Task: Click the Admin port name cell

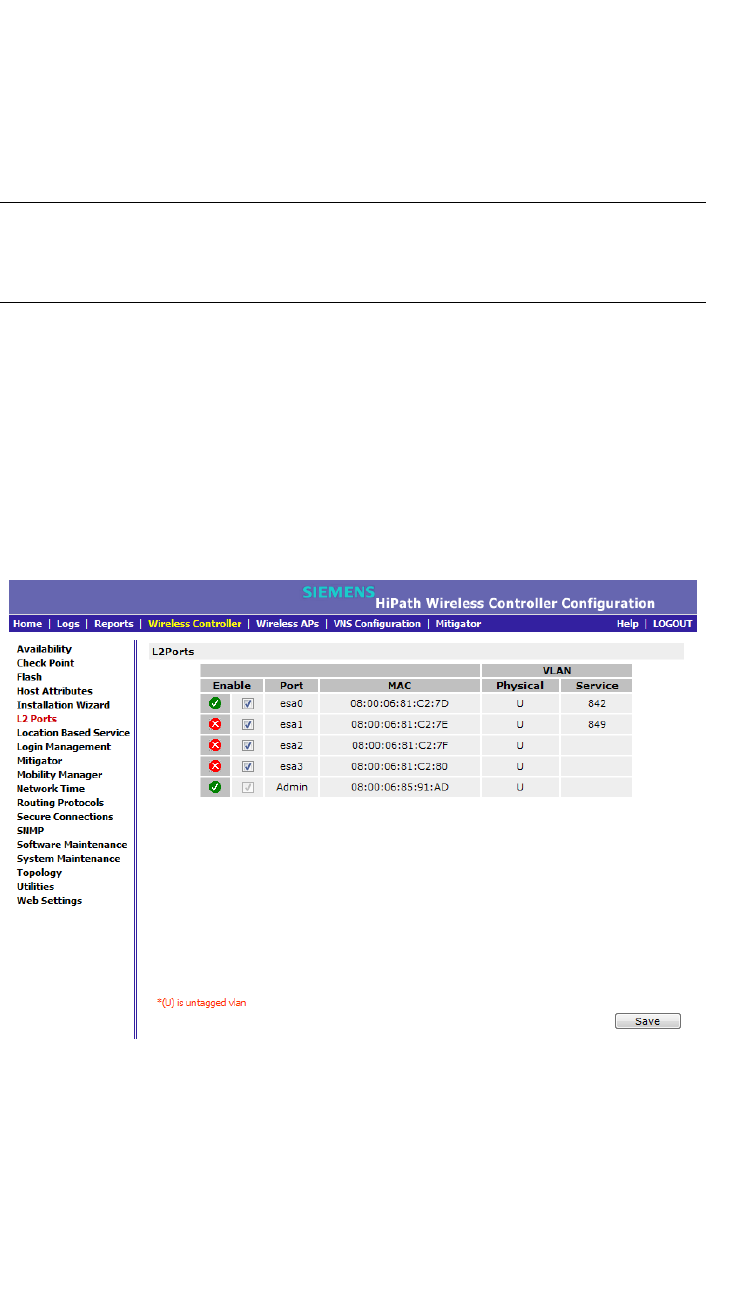Action: (x=292, y=787)
